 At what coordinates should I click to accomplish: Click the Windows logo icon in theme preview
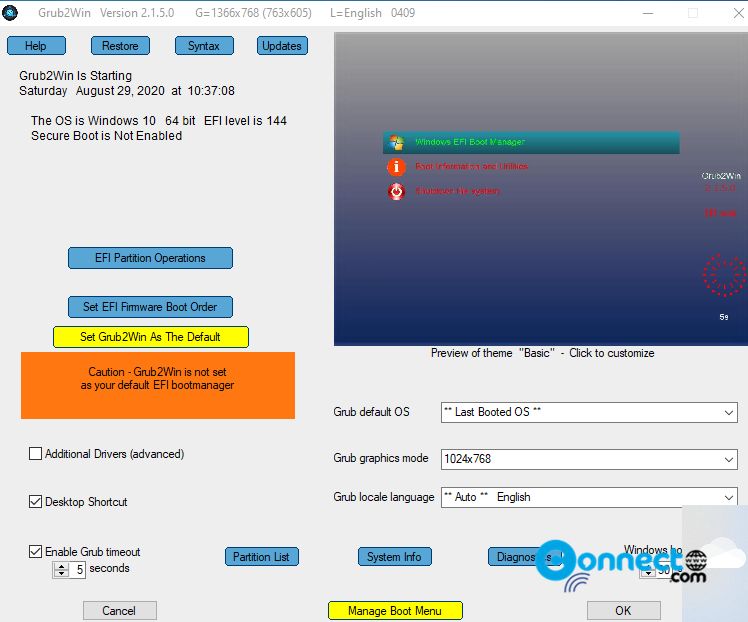[x=396, y=142]
